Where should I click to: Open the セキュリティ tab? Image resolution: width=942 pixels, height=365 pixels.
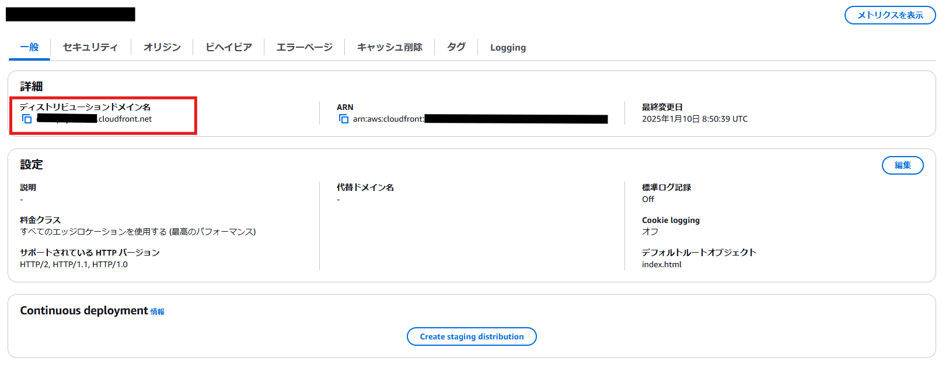90,47
